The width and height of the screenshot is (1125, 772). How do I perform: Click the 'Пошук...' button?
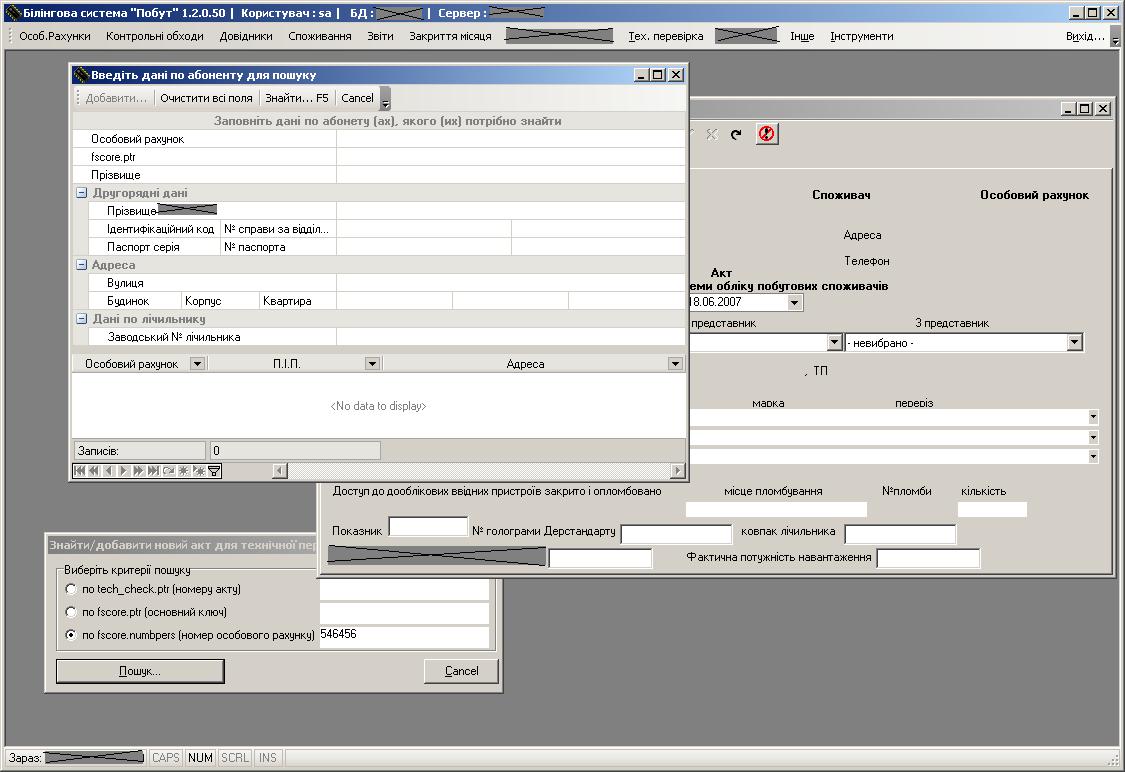coord(140,671)
